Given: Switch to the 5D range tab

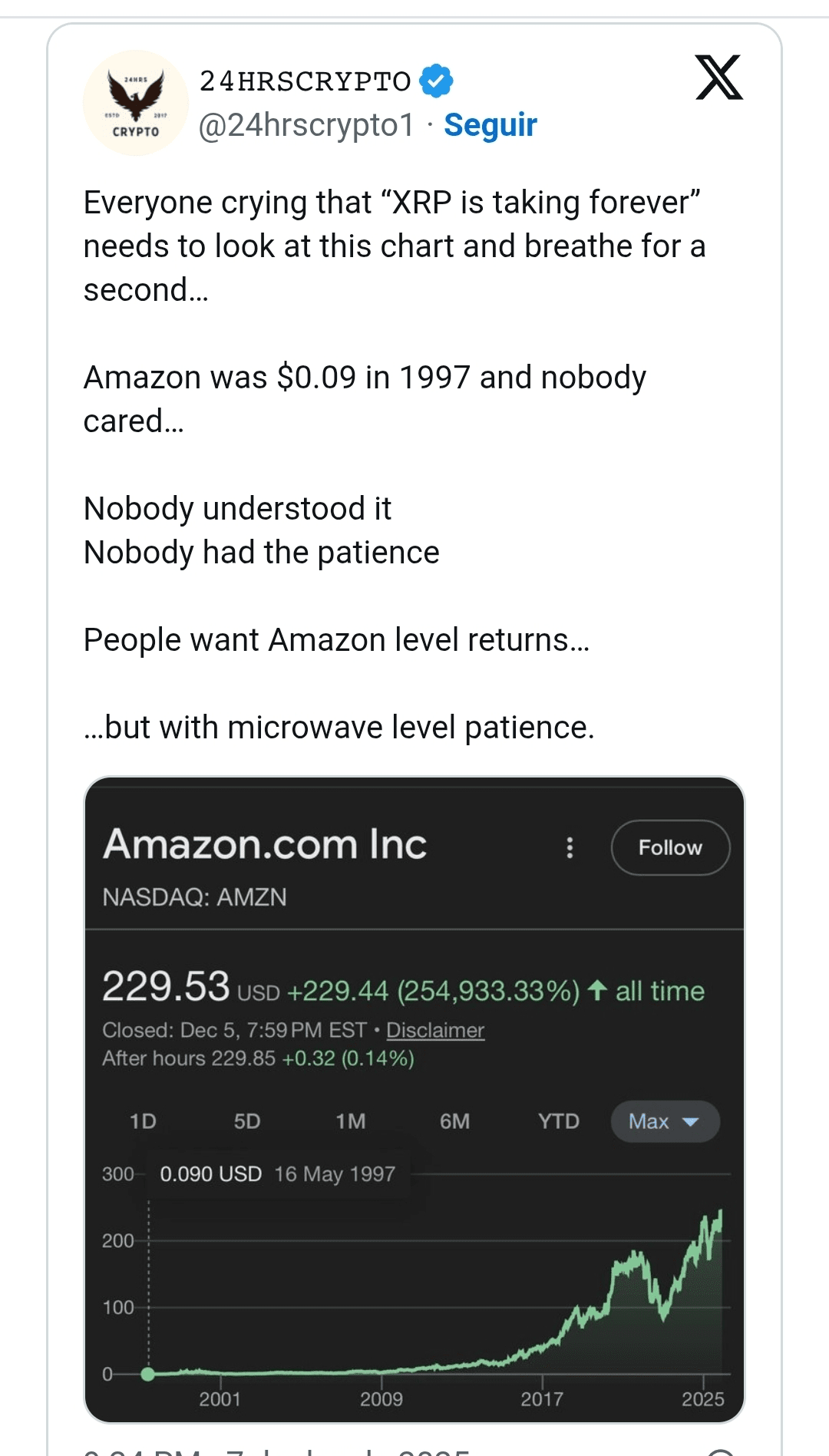Looking at the screenshot, I should pos(247,1121).
